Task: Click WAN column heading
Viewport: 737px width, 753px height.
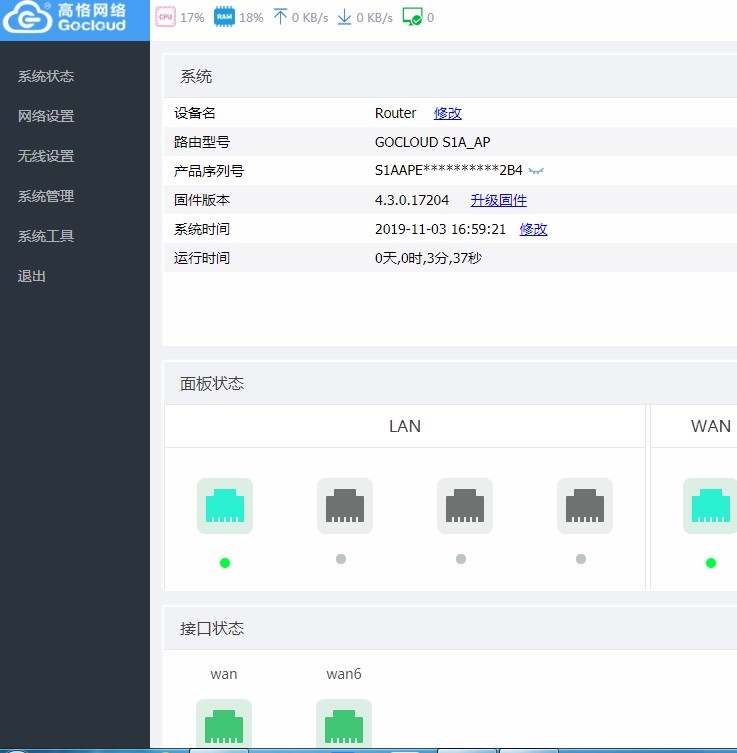Action: click(x=711, y=426)
